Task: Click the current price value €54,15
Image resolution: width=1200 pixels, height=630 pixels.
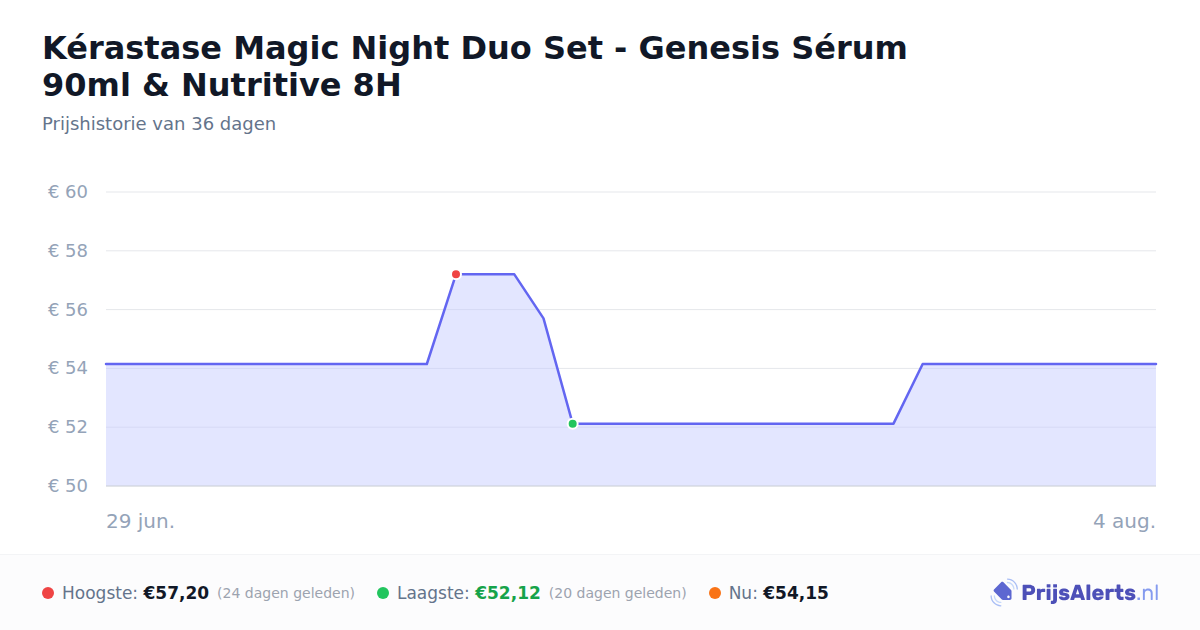Action: pyautogui.click(x=796, y=593)
